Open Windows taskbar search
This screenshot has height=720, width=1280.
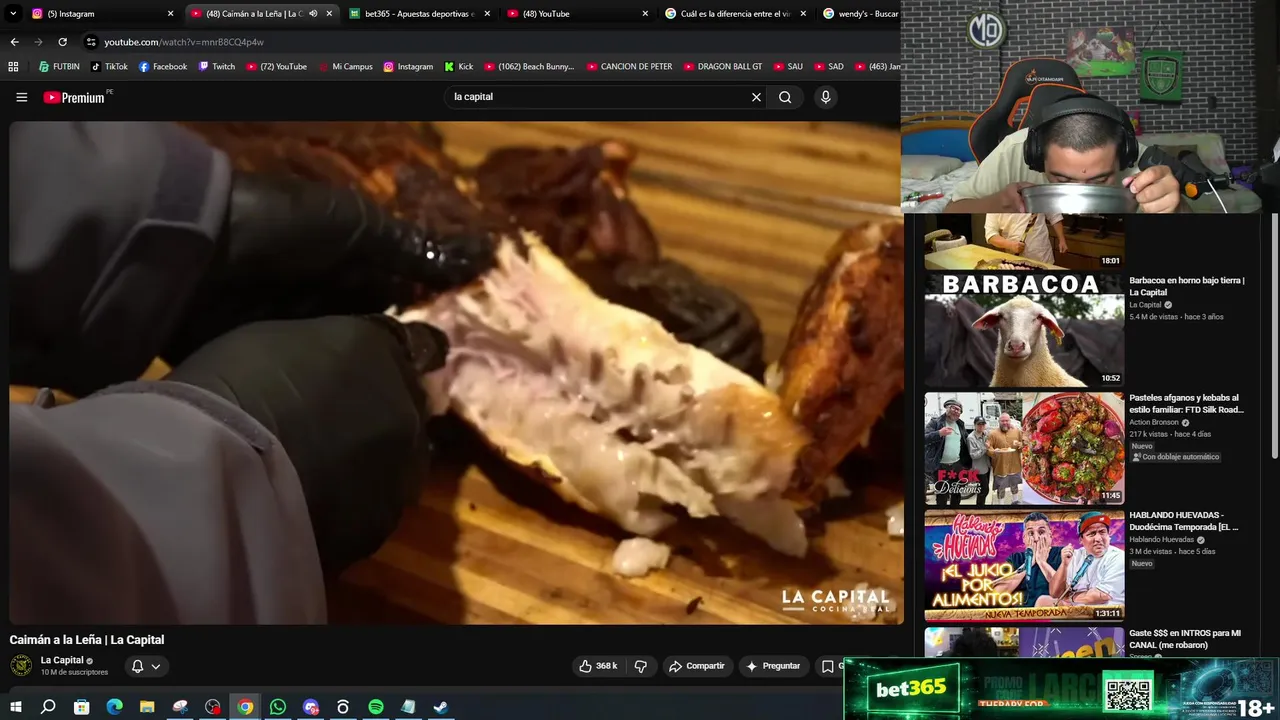click(x=48, y=707)
